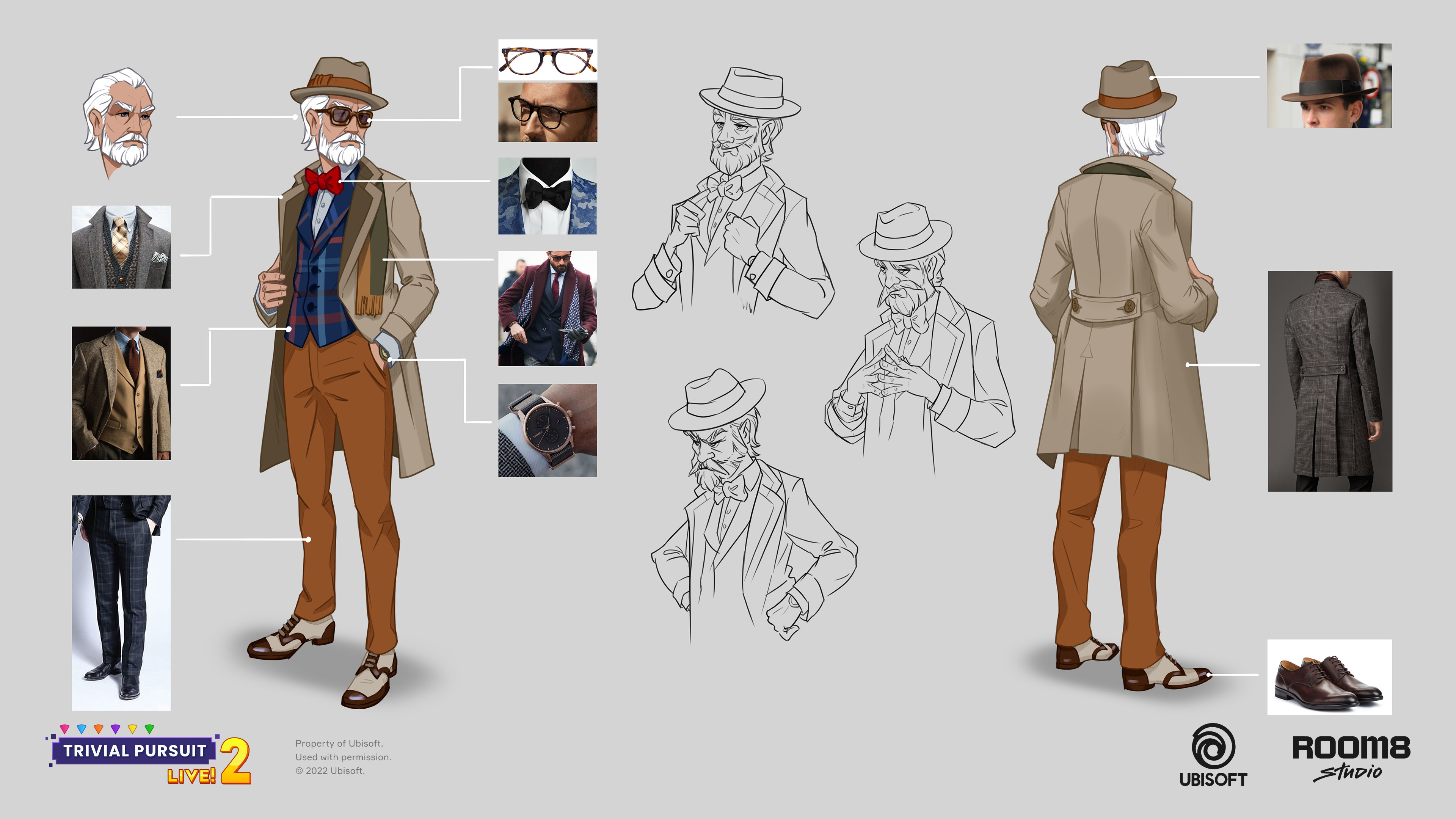Click the 'Property of Ubisoft.' text
The height and width of the screenshot is (819, 1456).
339,743
